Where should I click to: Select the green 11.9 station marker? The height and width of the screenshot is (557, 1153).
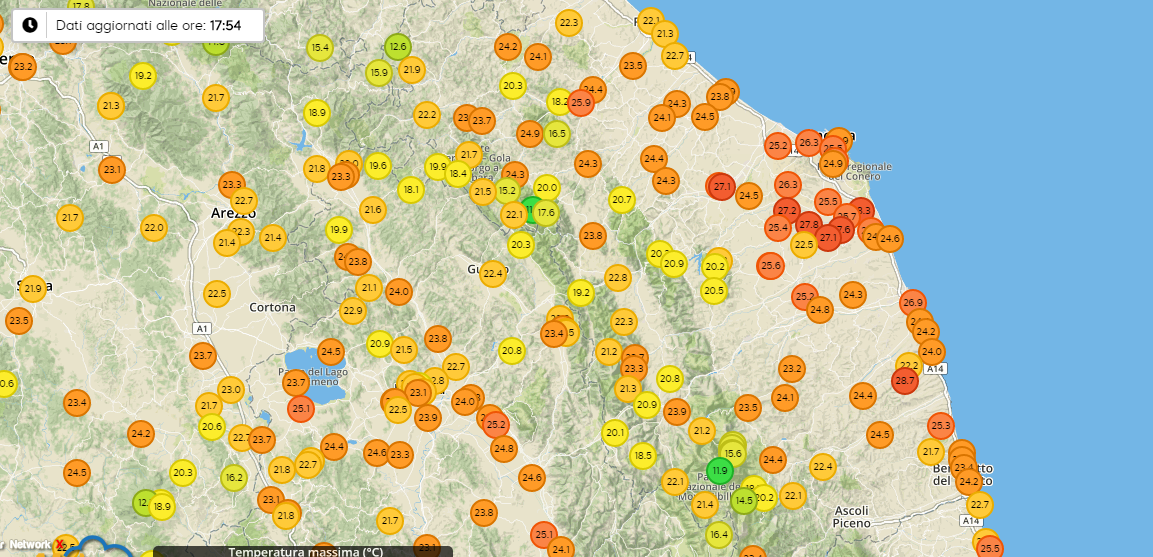719,470
